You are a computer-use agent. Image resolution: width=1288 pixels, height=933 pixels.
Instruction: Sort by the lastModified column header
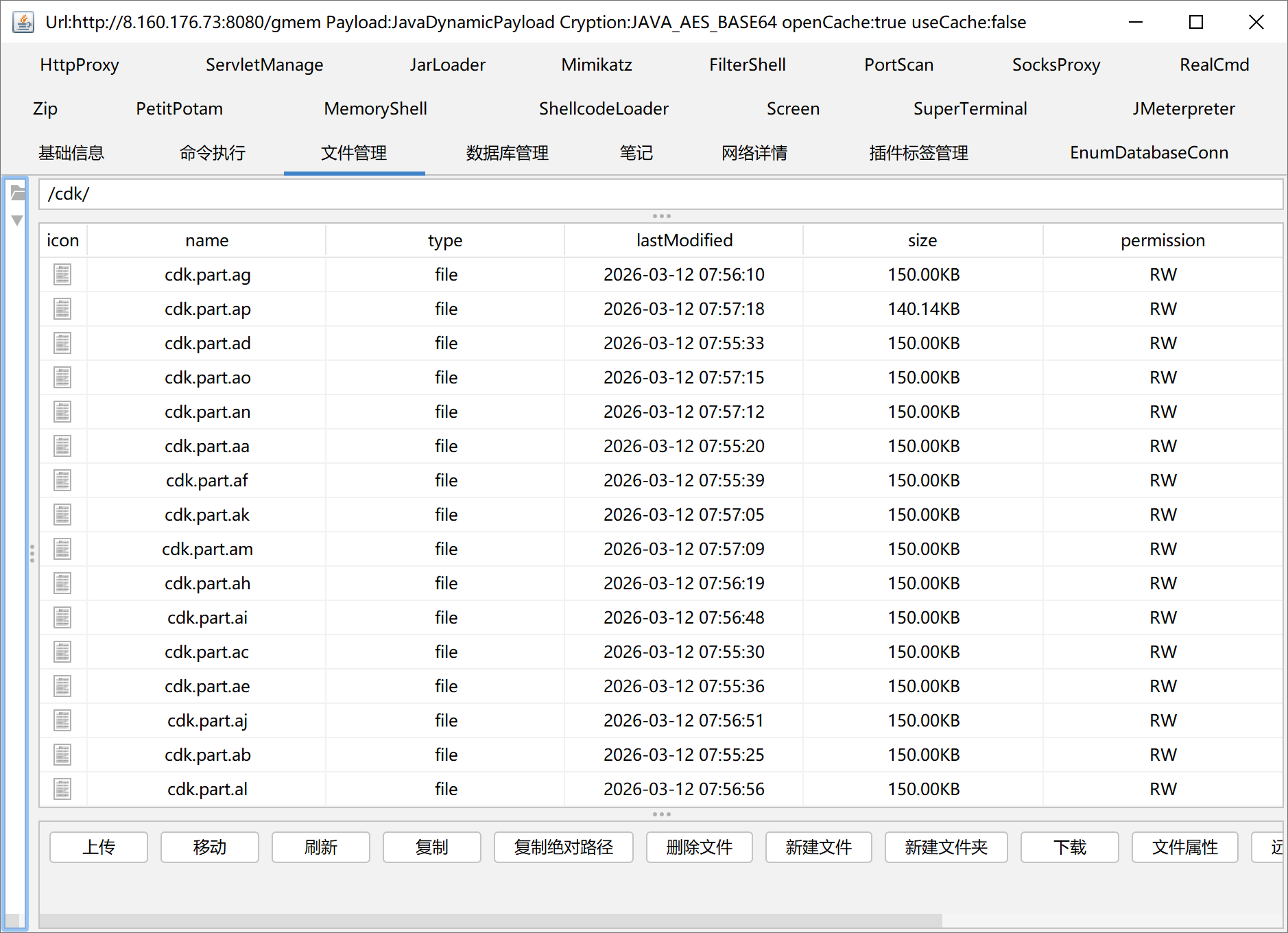[684, 241]
